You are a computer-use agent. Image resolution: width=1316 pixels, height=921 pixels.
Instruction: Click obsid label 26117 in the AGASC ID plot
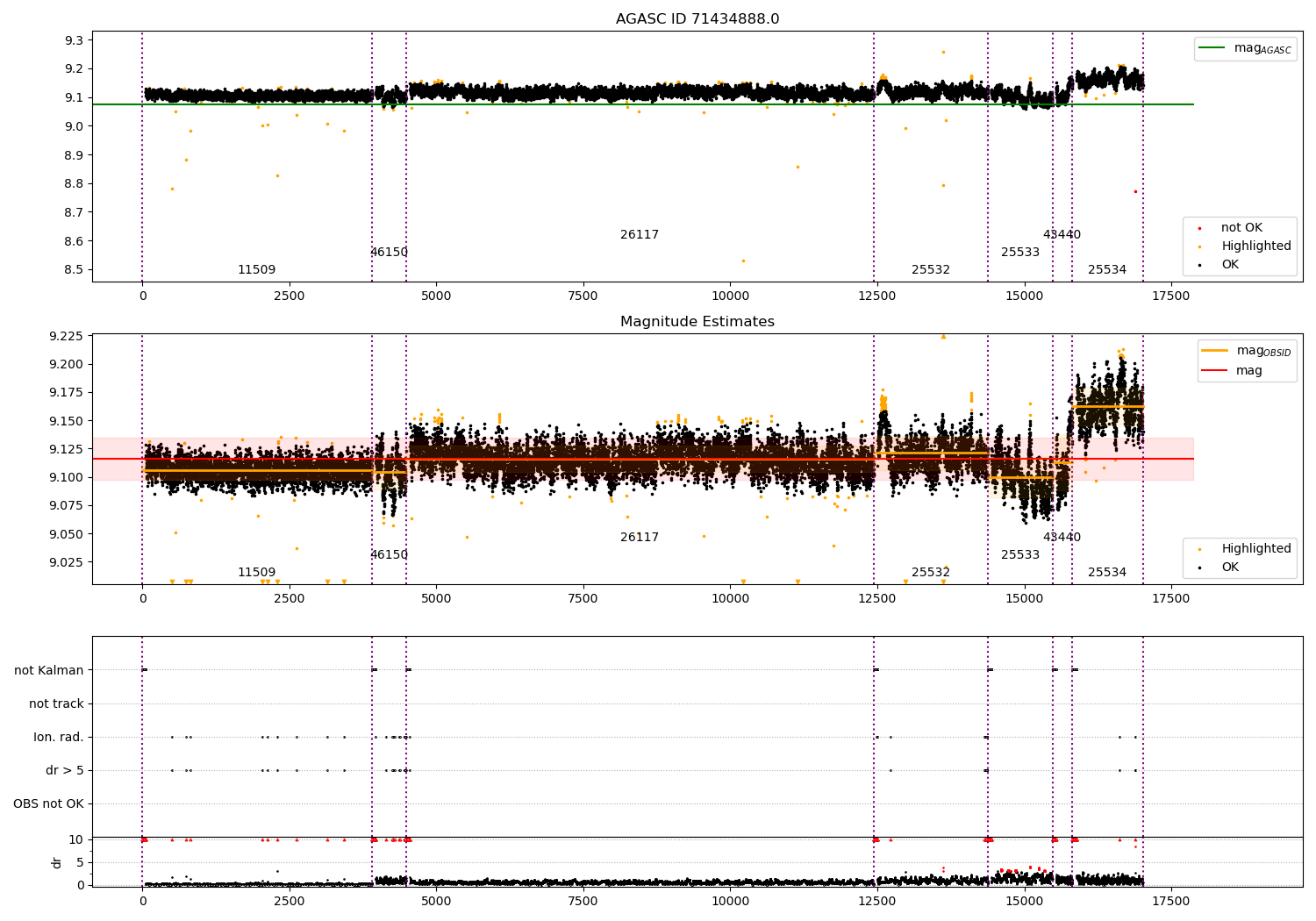click(640, 235)
